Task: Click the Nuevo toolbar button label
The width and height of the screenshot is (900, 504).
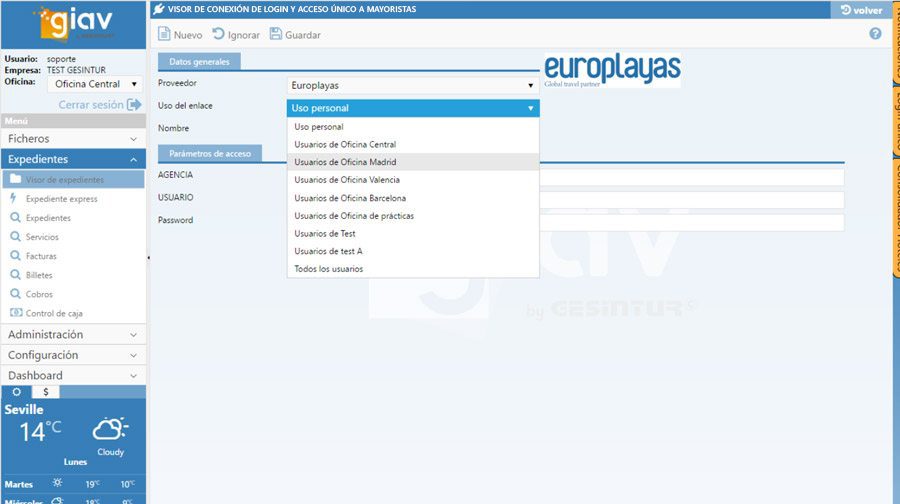Action: click(x=188, y=35)
